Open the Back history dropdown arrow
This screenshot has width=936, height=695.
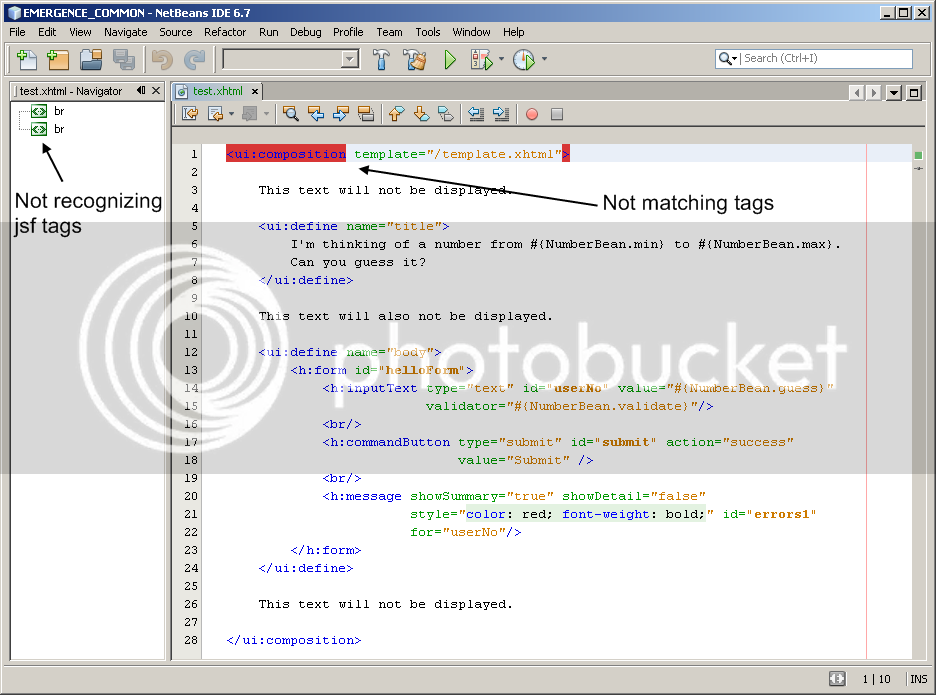point(232,113)
